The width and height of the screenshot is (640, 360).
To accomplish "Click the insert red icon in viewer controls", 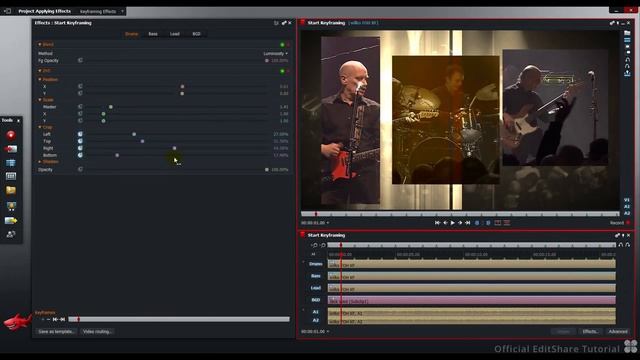I will [507, 223].
